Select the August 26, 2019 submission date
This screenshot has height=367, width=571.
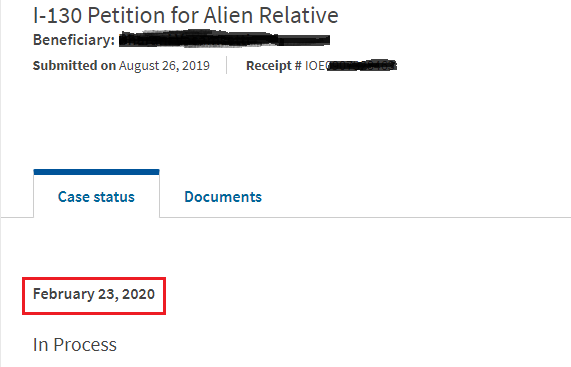point(164,66)
